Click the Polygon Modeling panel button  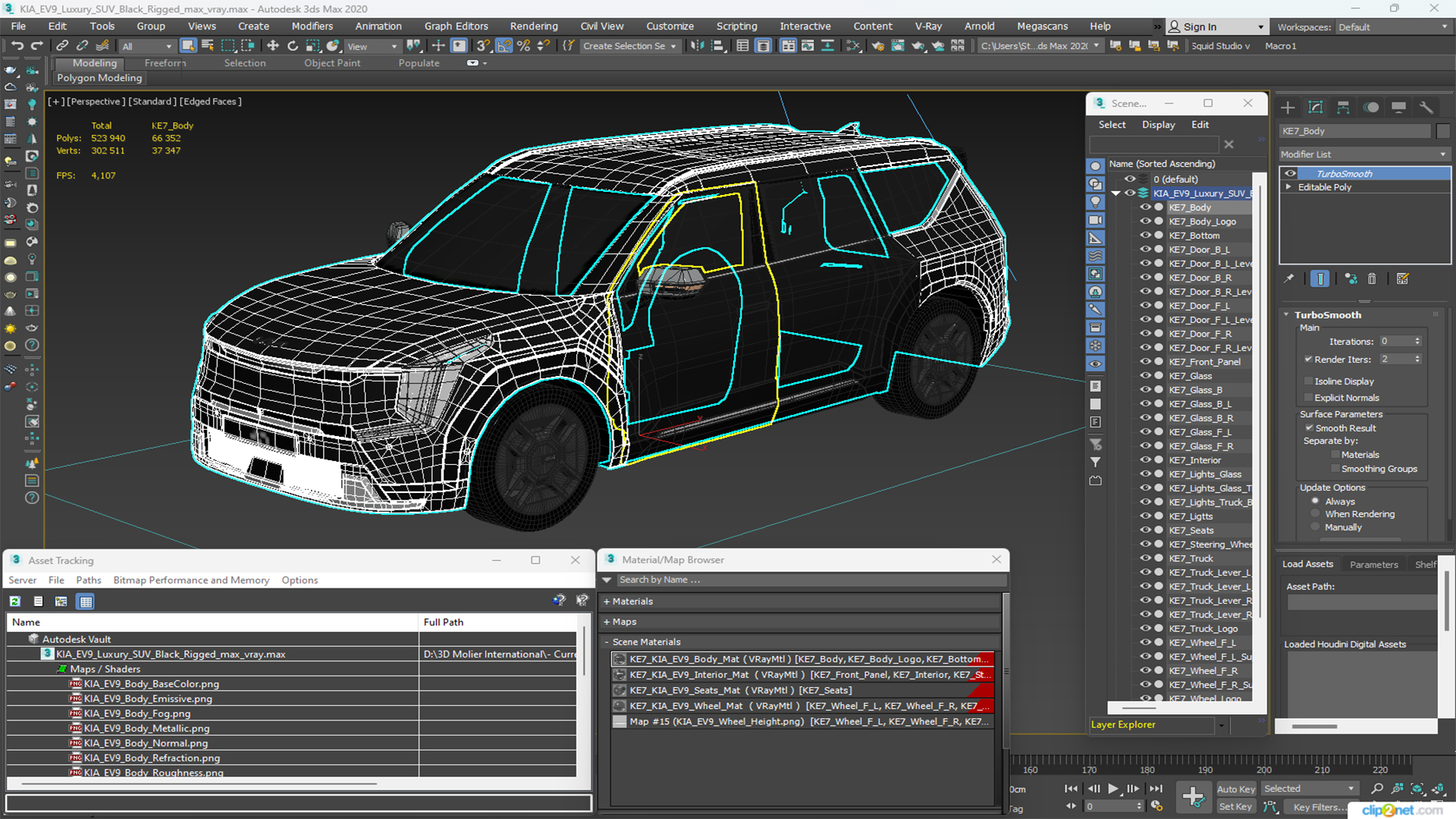99,77
